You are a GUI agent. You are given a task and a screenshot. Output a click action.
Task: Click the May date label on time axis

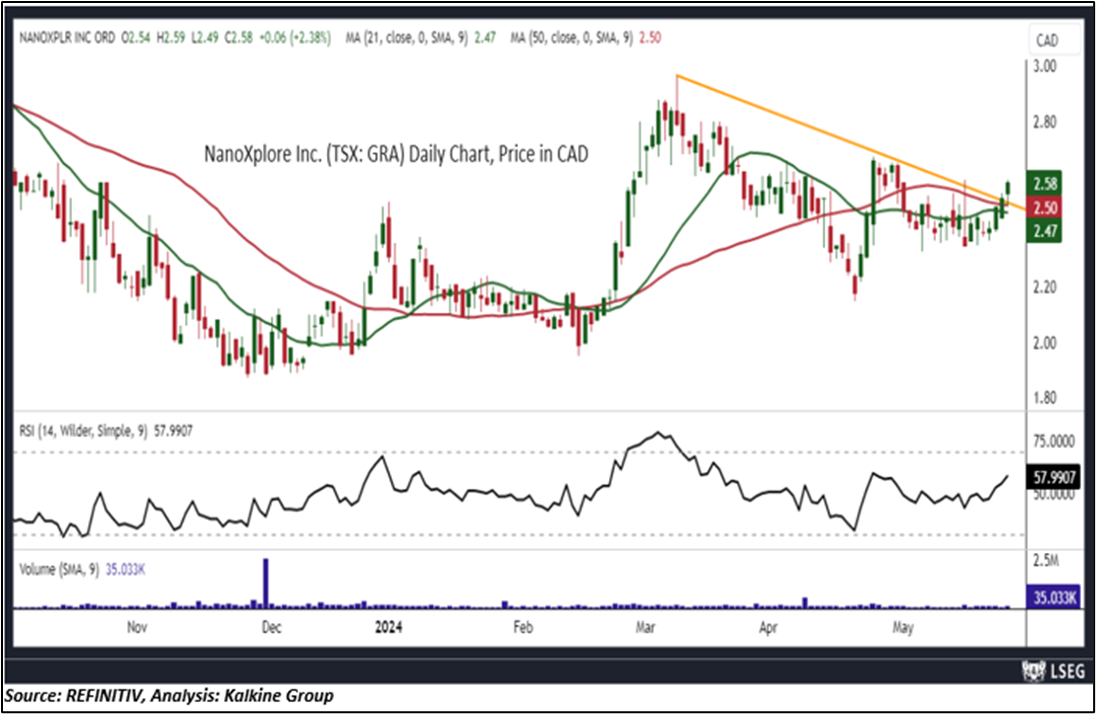(902, 627)
